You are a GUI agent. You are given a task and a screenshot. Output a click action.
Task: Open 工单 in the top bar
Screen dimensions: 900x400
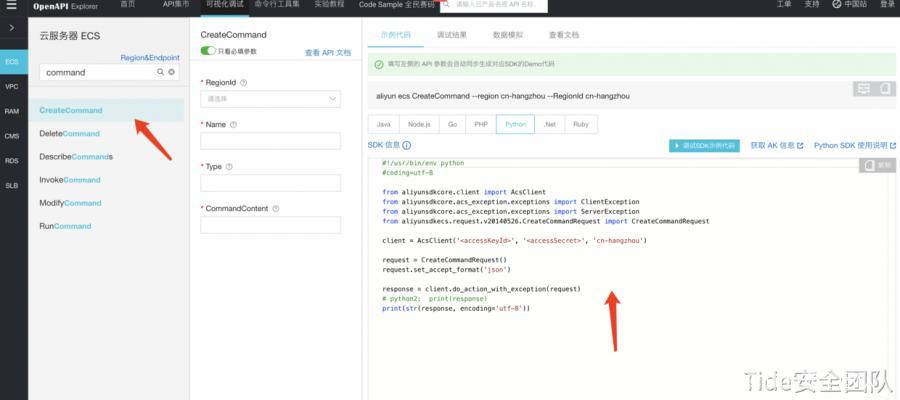click(783, 5)
